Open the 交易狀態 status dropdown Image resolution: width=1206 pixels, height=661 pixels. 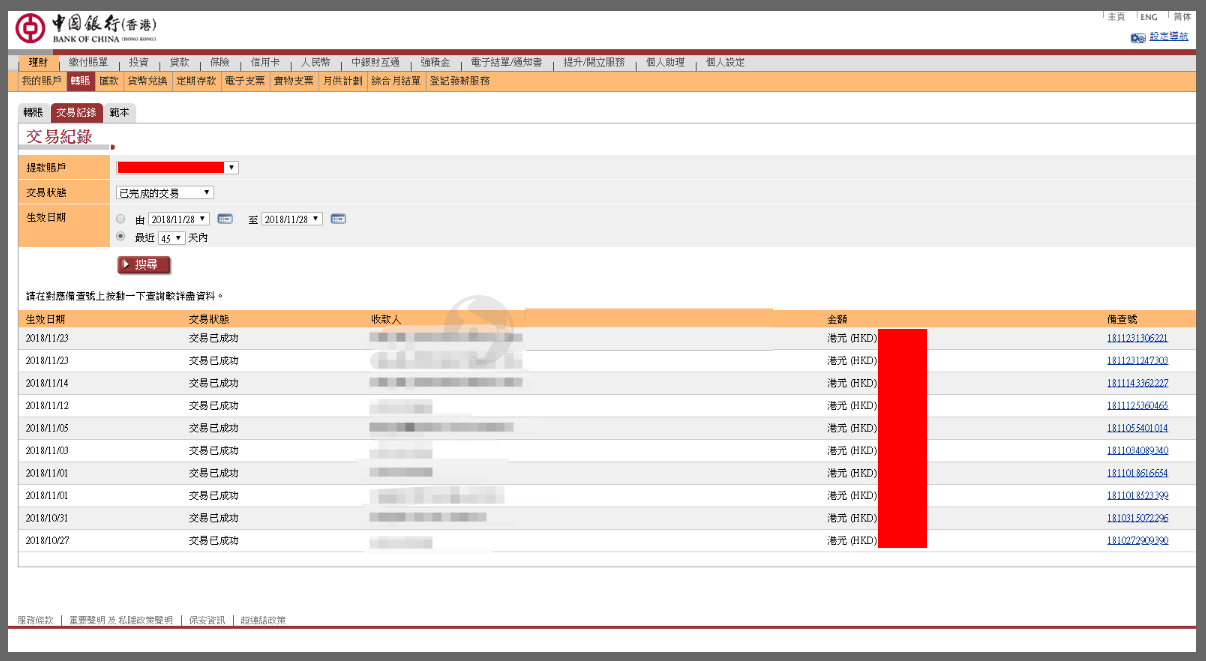pyautogui.click(x=165, y=193)
